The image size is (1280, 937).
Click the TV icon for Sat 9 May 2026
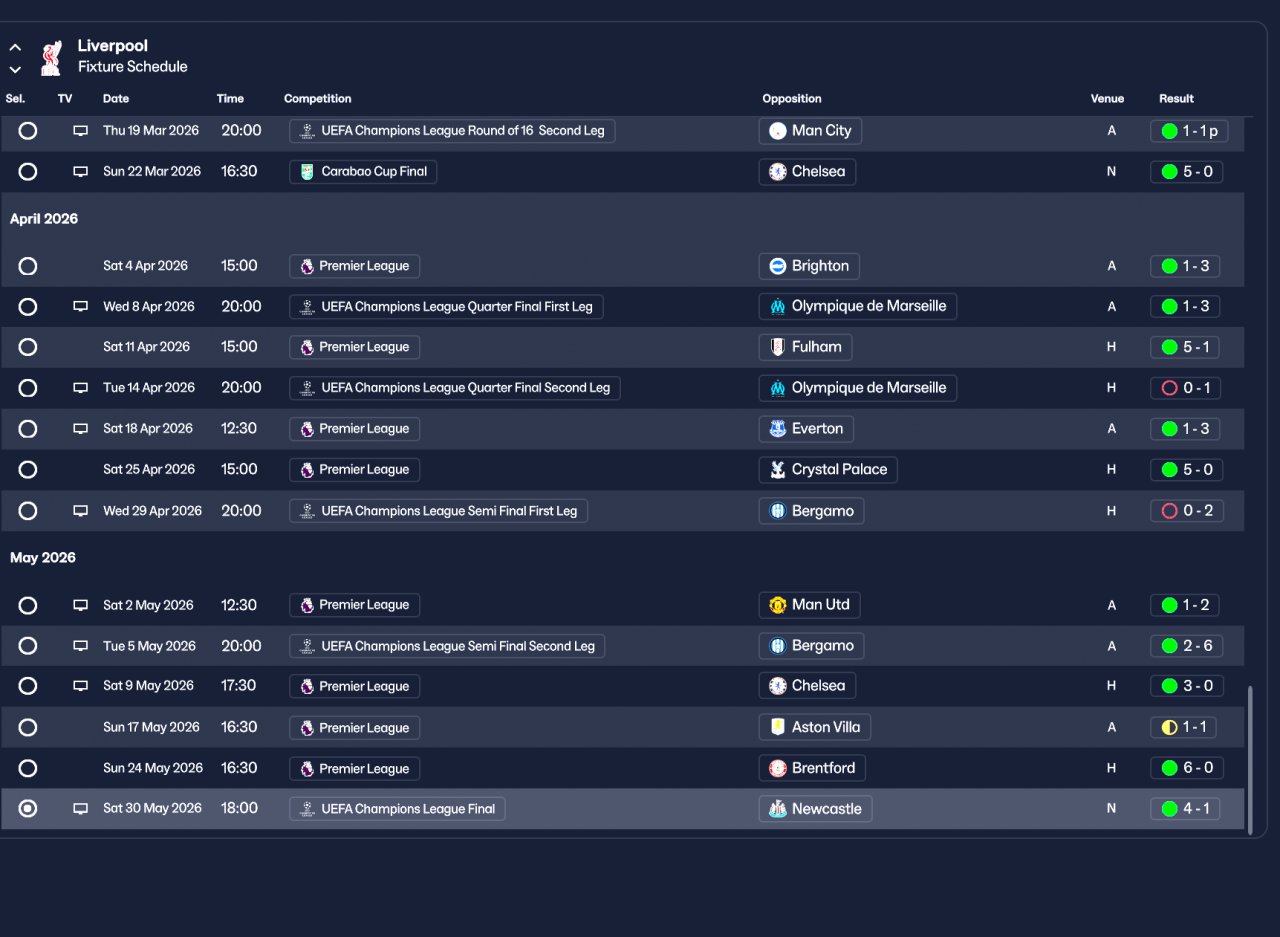81,686
